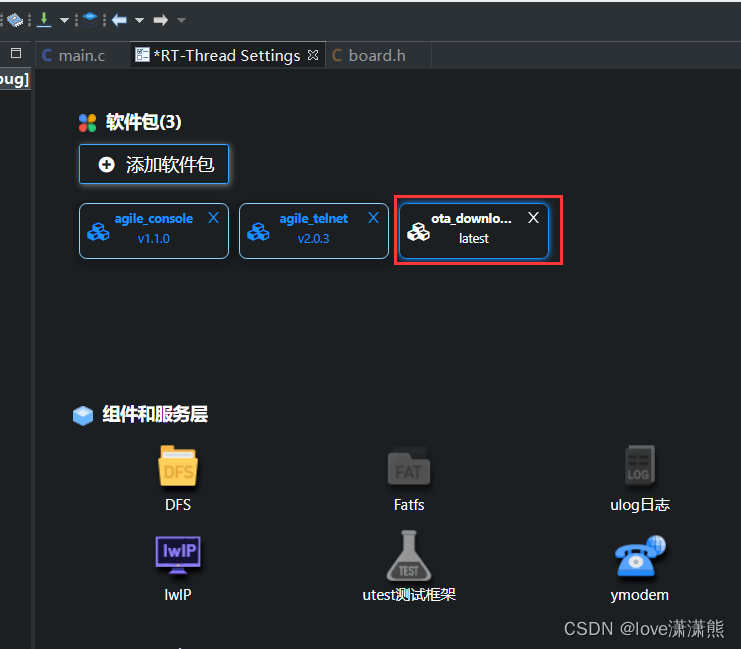Click the ulog日志 component icon
Screen dimensions: 741x649
pyautogui.click(x=639, y=466)
